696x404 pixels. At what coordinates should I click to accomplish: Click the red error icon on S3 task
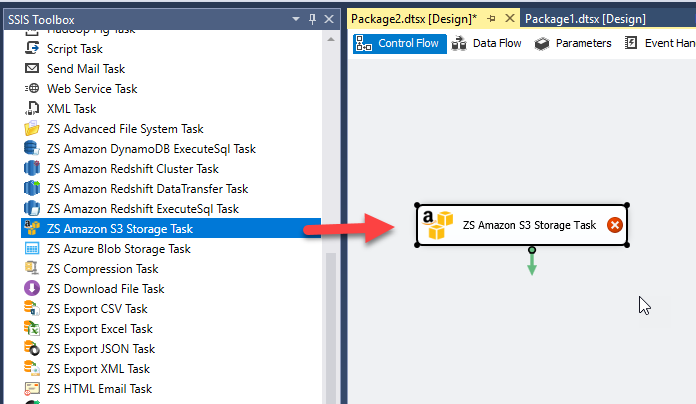(x=615, y=225)
